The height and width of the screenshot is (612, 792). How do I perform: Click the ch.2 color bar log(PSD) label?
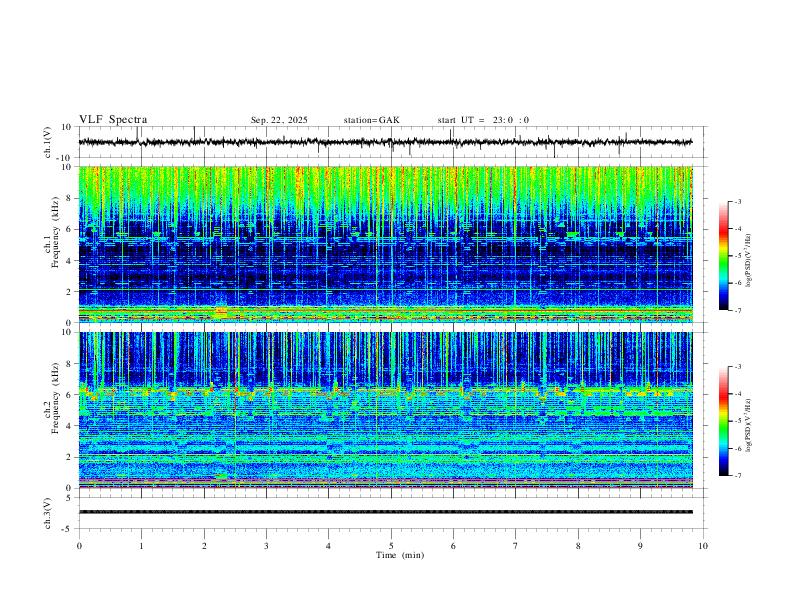pos(749,425)
